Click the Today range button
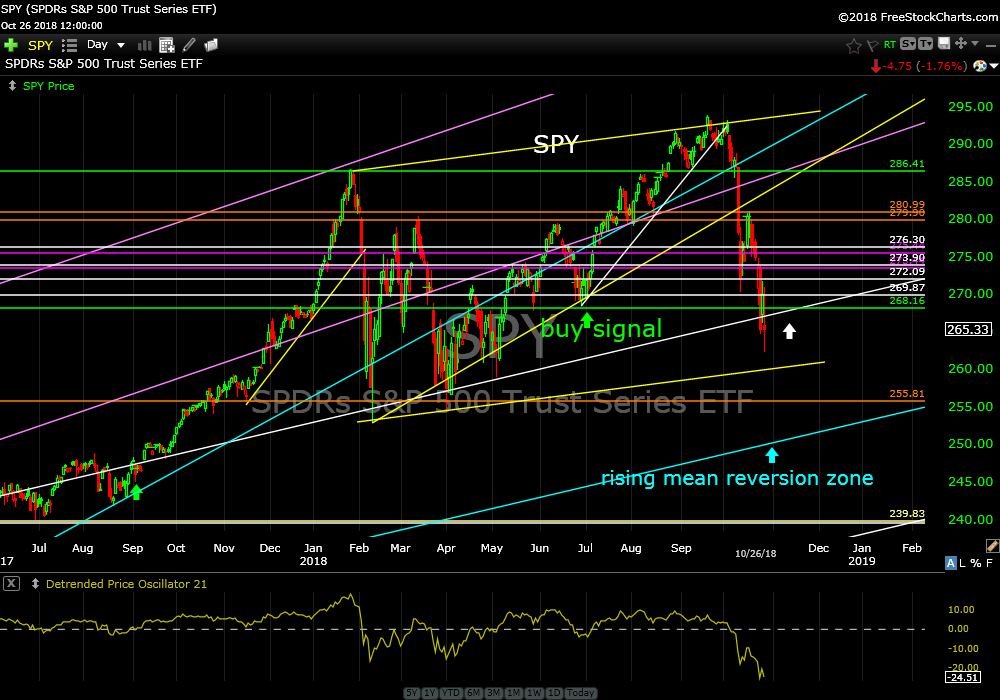Image resolution: width=1000 pixels, height=700 pixels. (x=580, y=693)
